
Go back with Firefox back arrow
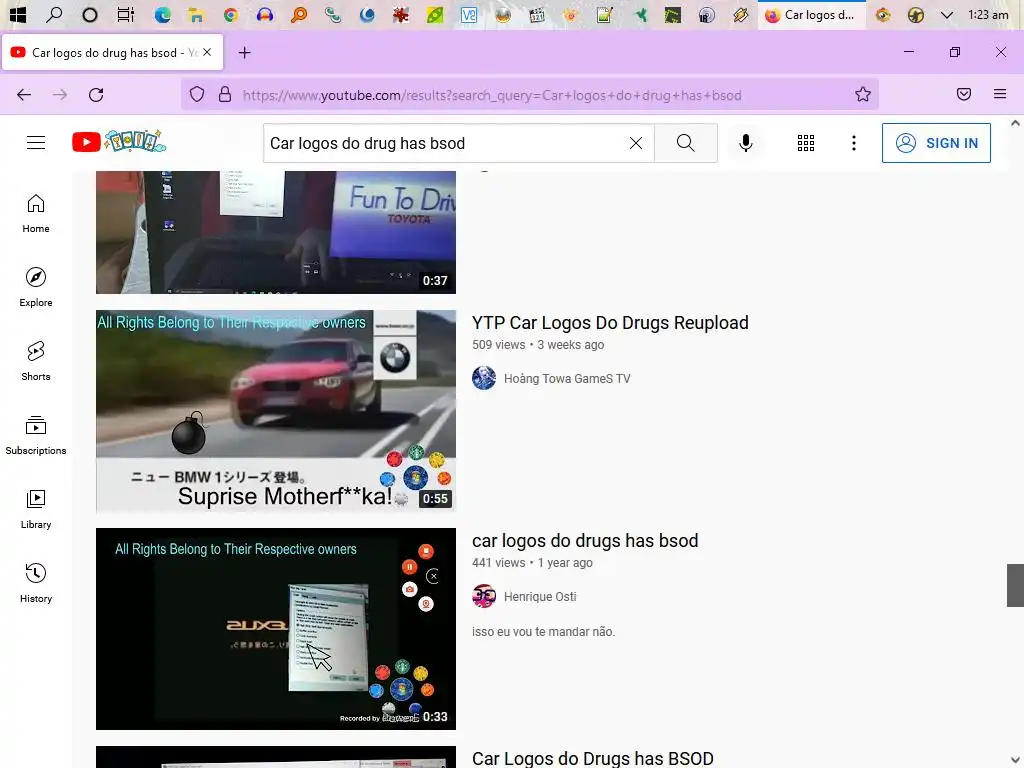click(24, 95)
